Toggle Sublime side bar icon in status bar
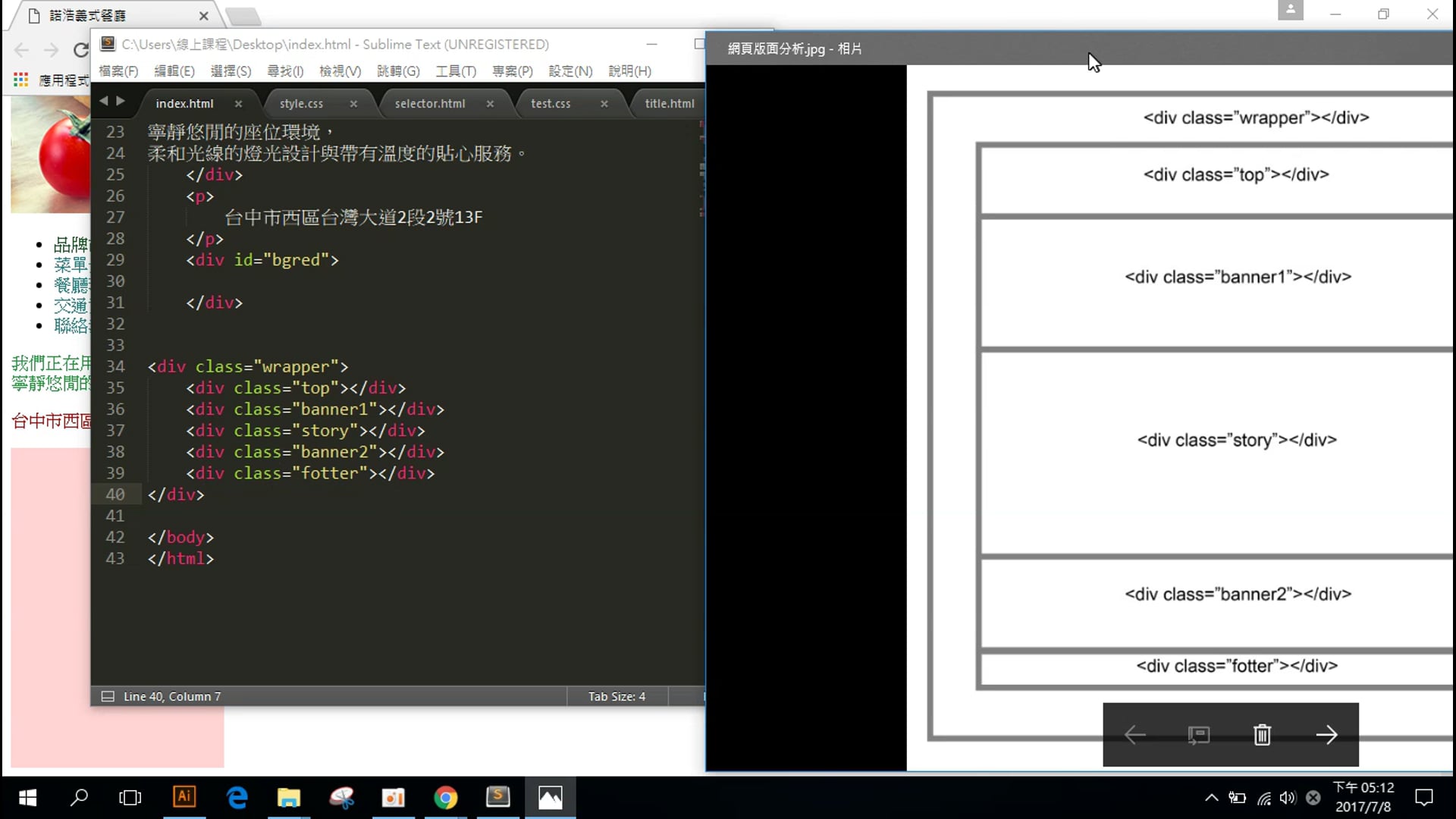 click(x=108, y=696)
